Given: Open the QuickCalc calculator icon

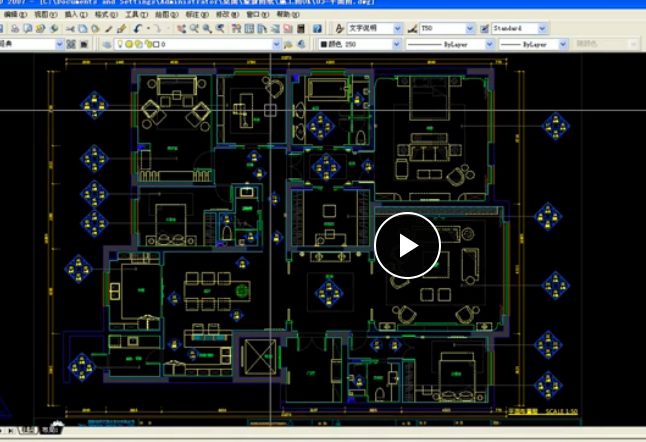Looking at the screenshot, I should (301, 29).
